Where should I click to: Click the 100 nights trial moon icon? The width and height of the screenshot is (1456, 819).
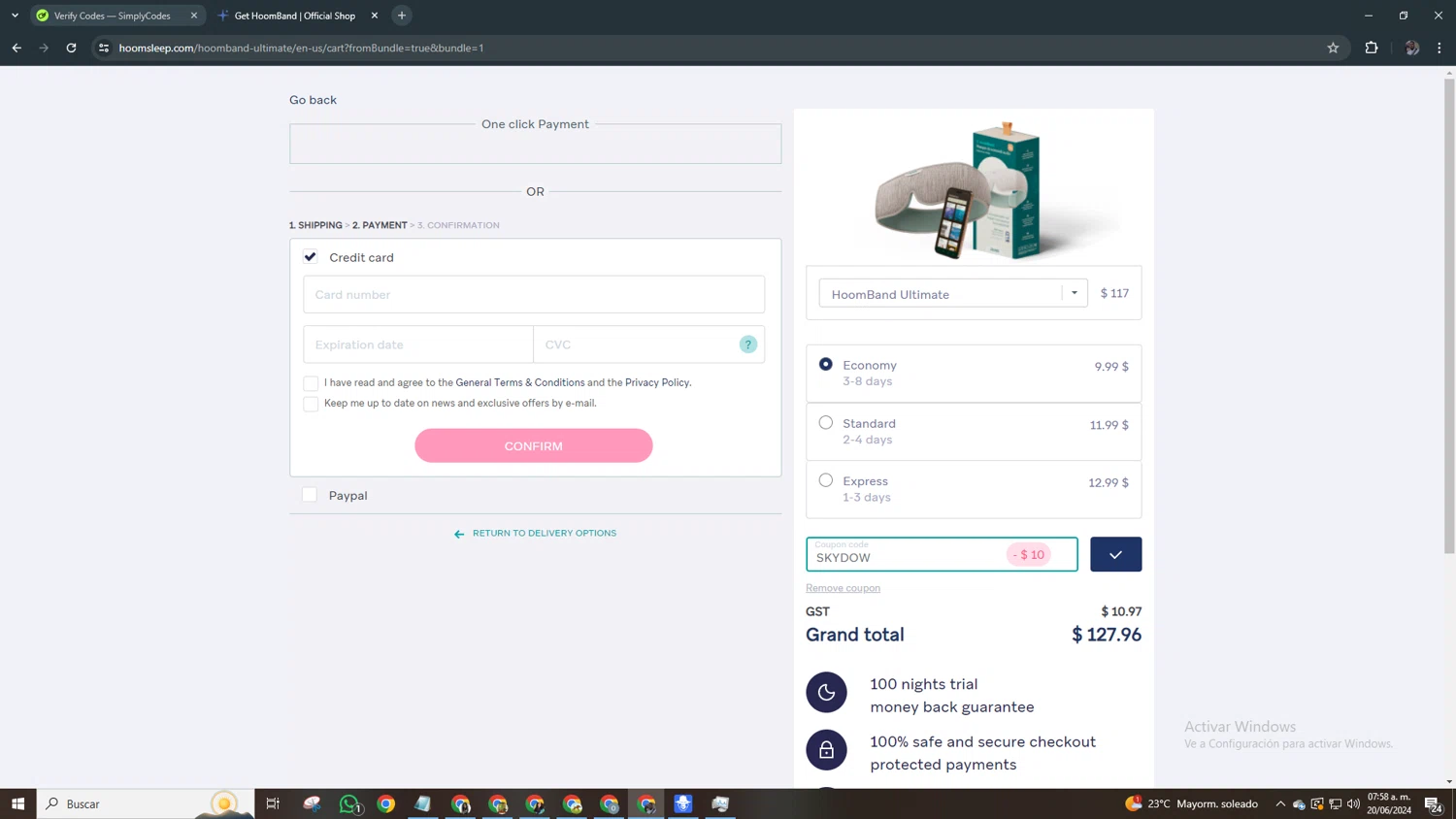pyautogui.click(x=826, y=693)
